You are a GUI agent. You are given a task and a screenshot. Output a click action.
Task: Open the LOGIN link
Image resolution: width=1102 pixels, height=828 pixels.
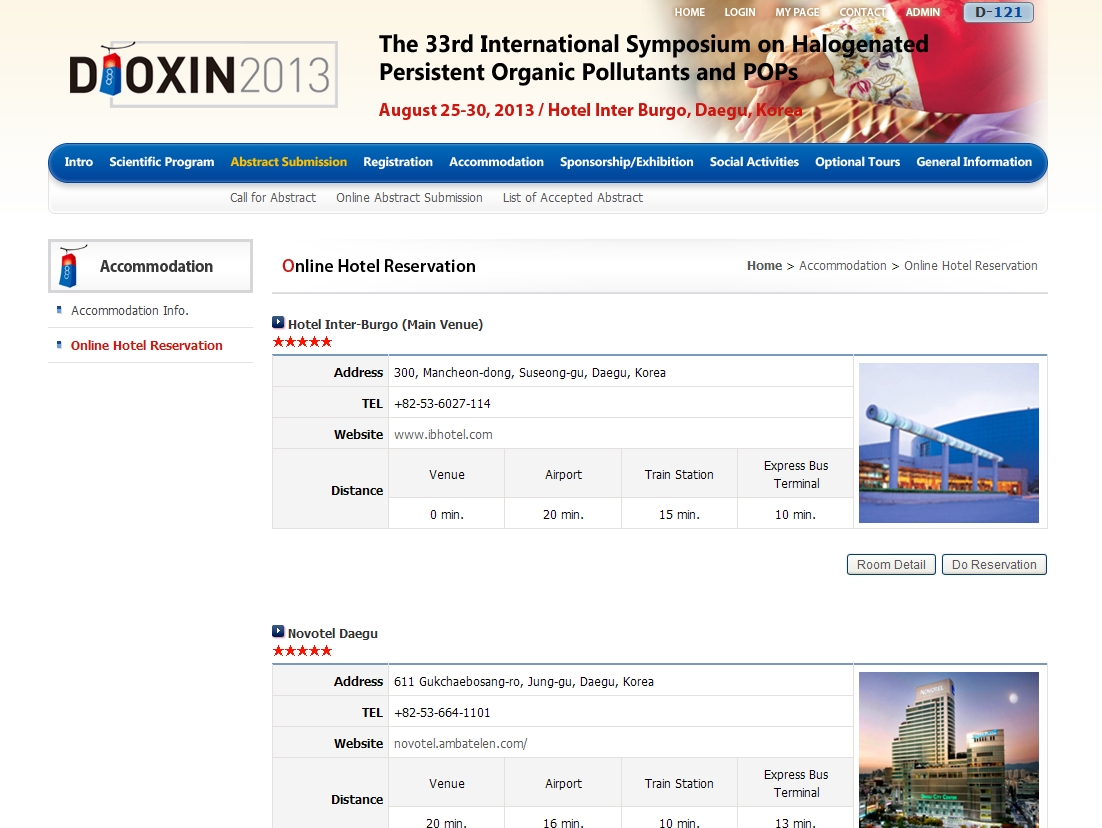pos(740,12)
